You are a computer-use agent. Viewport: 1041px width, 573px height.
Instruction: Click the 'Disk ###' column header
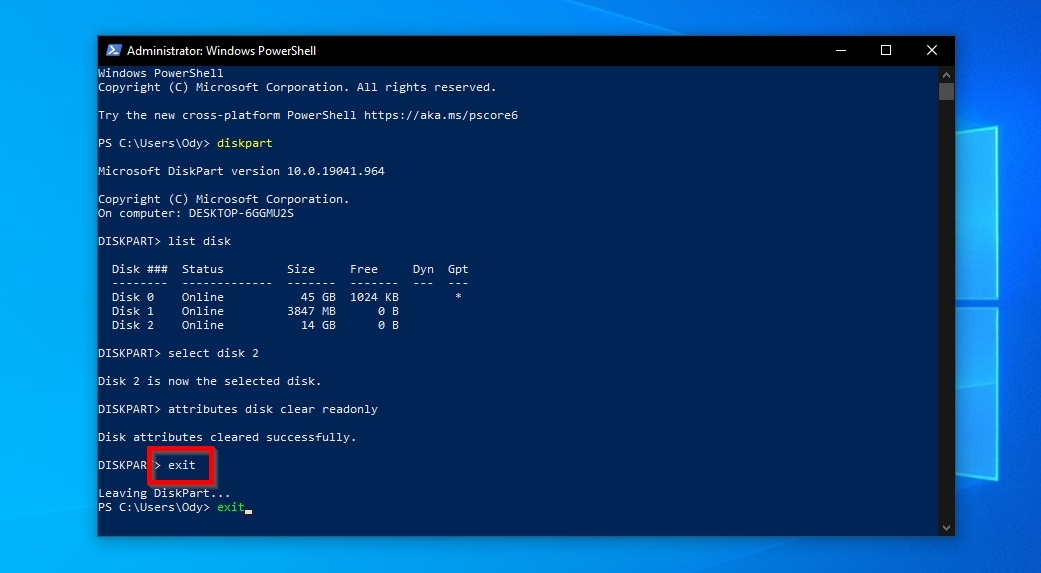(139, 269)
